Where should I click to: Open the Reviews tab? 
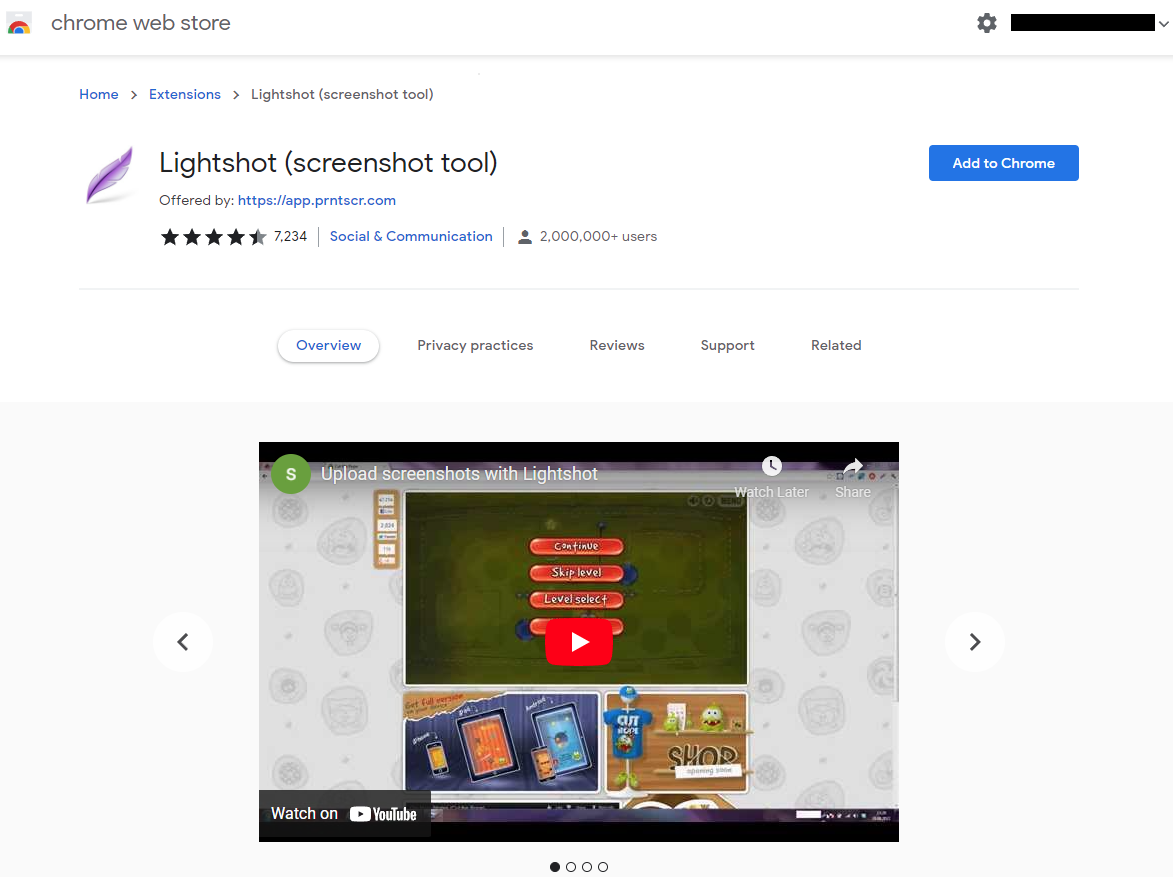point(617,346)
